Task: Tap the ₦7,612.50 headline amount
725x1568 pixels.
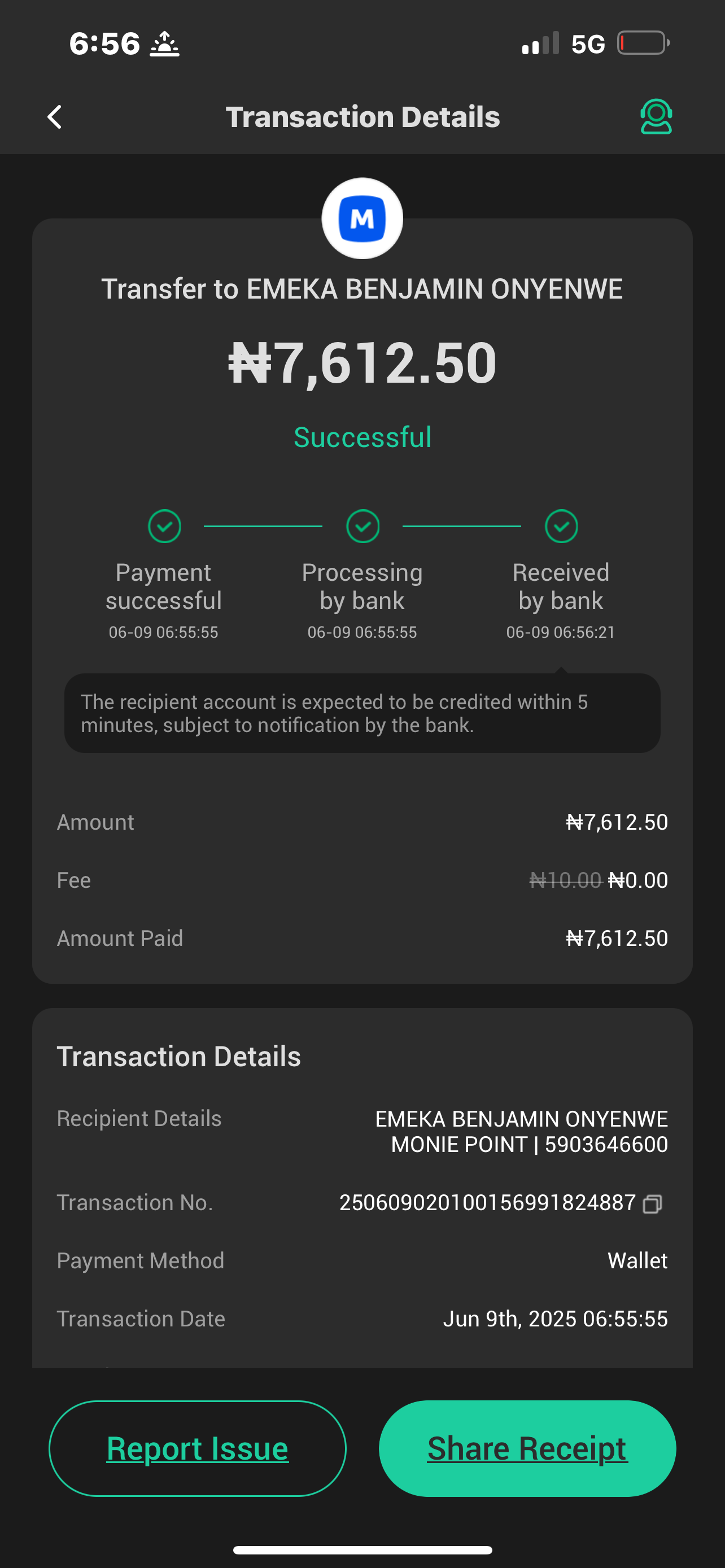Action: point(362,363)
